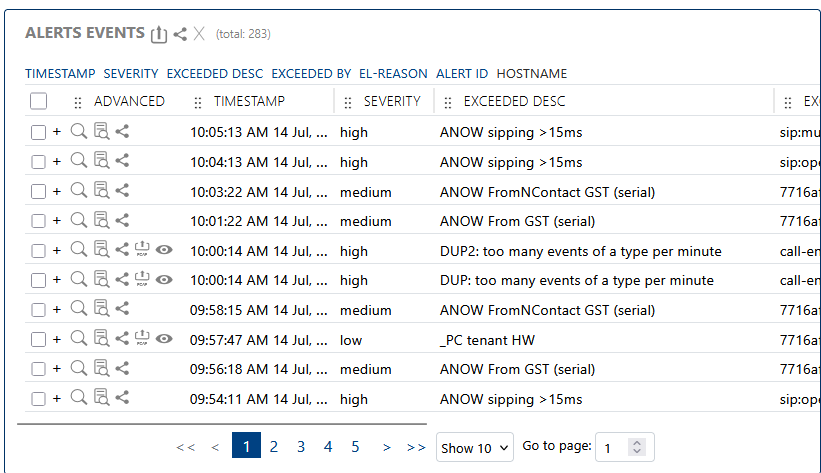
Task: Share the 09:56:18 AM alert row
Action: (x=122, y=368)
